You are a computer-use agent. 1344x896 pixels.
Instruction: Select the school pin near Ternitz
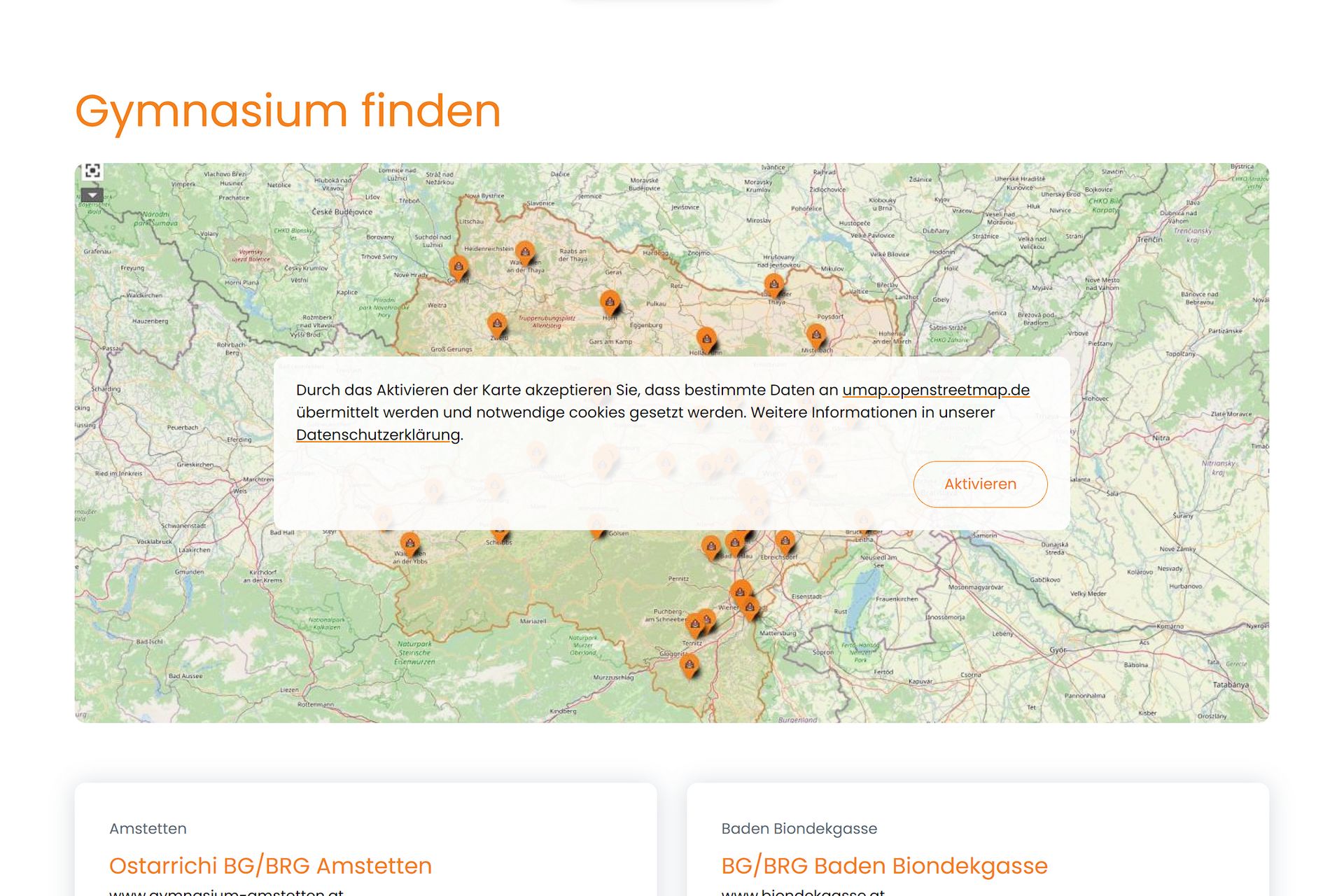696,622
